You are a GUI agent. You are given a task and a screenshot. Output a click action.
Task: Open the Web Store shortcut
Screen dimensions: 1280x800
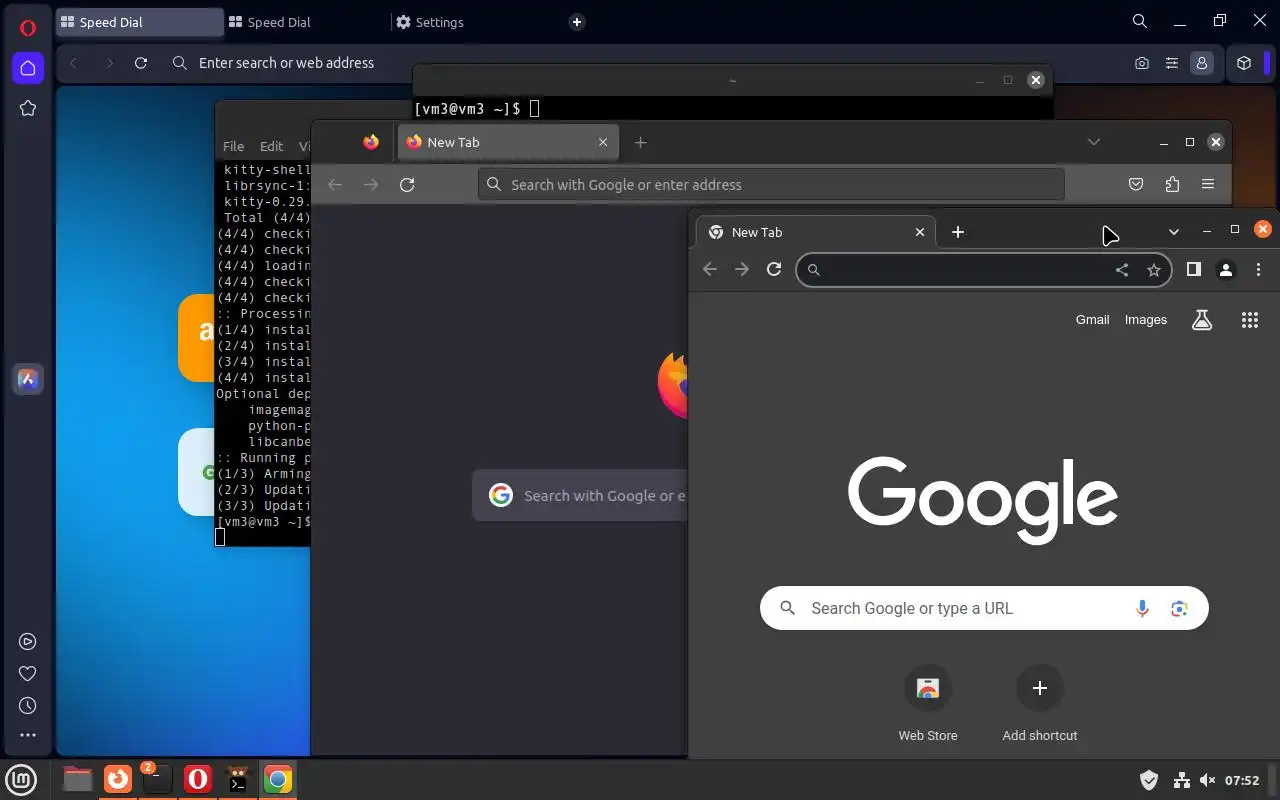tap(928, 706)
